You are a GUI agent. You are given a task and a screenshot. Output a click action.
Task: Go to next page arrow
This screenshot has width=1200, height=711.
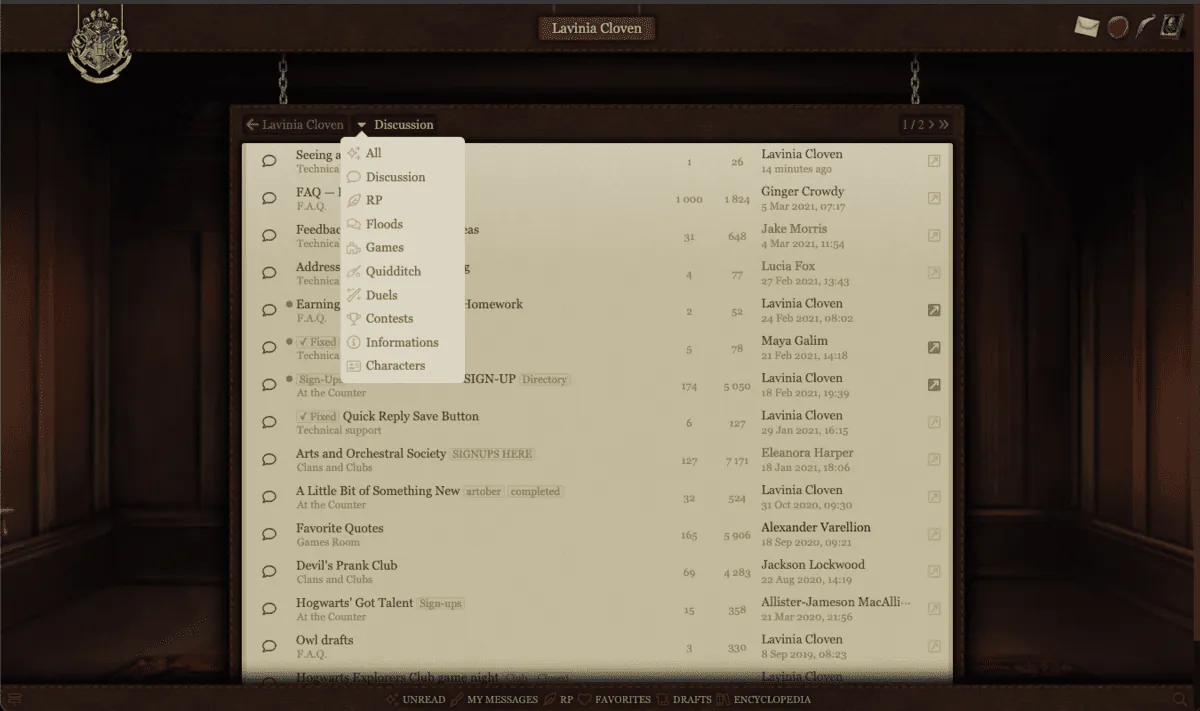[931, 125]
